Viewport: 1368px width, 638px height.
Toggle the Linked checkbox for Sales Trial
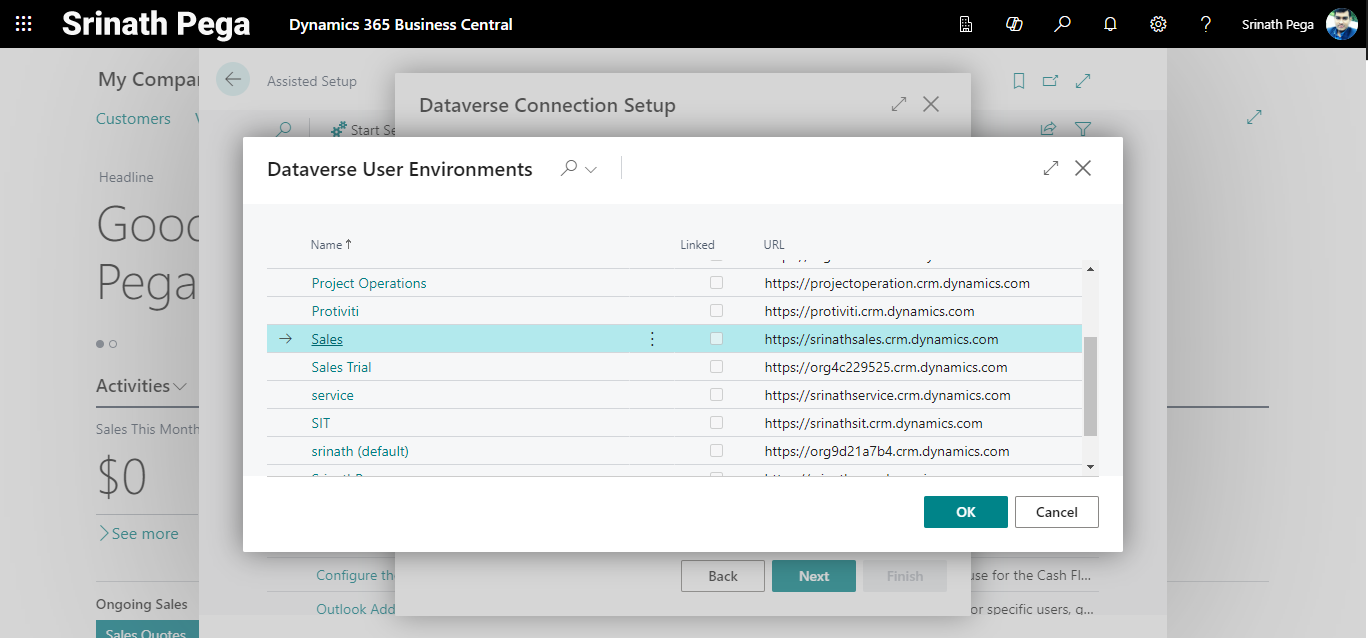coord(716,367)
